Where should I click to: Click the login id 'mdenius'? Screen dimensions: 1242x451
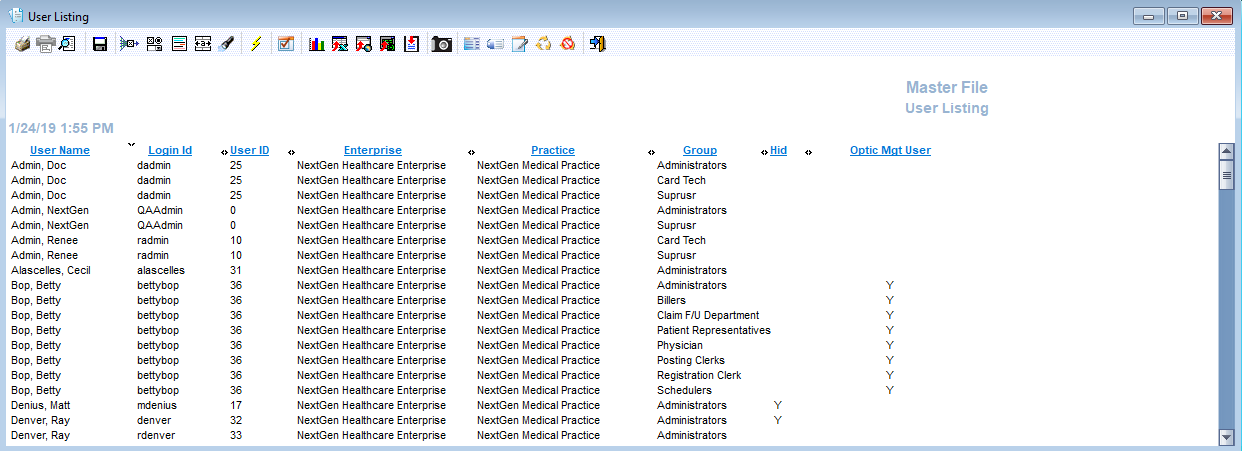click(x=157, y=405)
